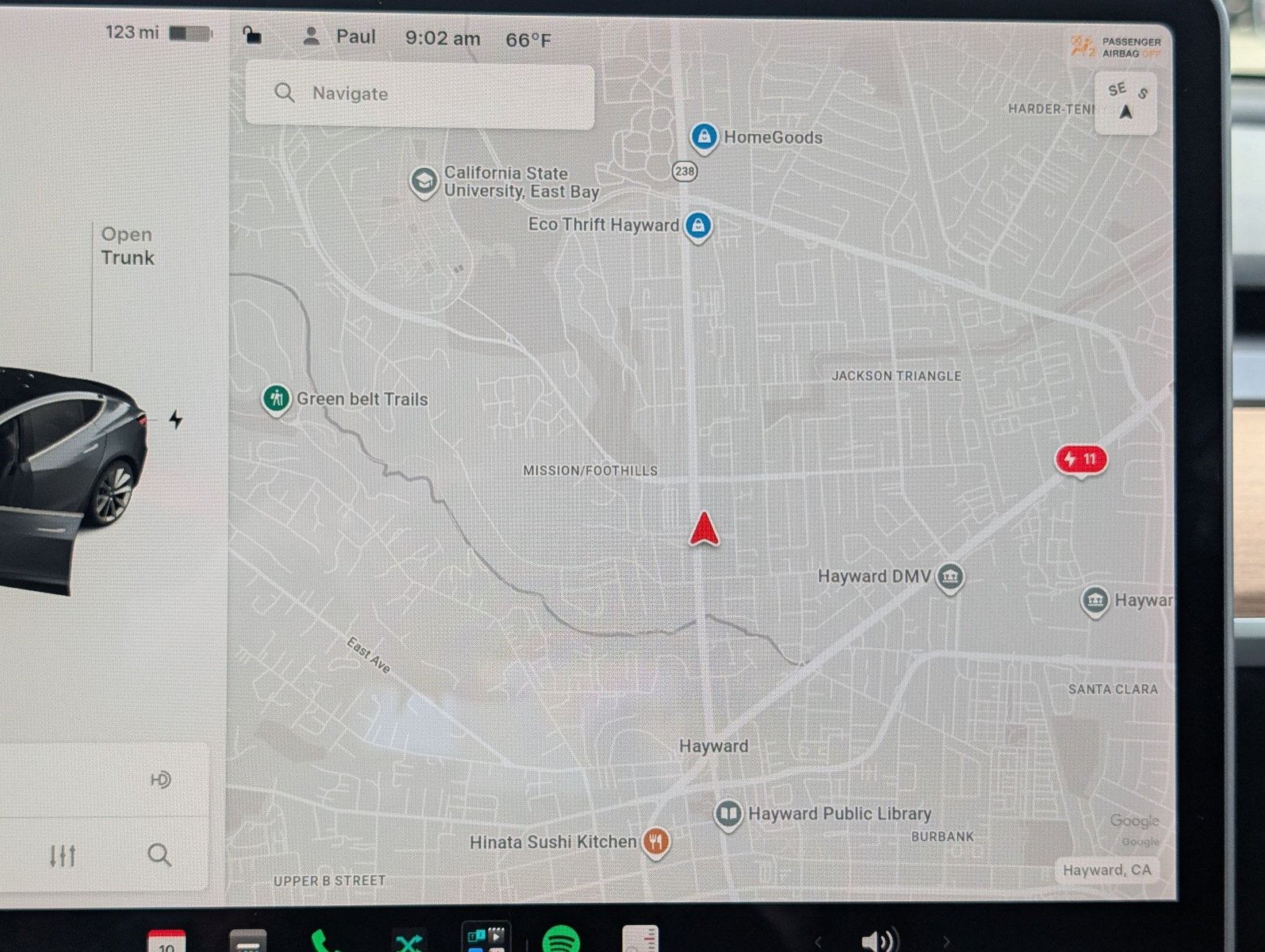Toggle the map compass orientation button
This screenshot has width=1265, height=952.
click(x=1125, y=102)
